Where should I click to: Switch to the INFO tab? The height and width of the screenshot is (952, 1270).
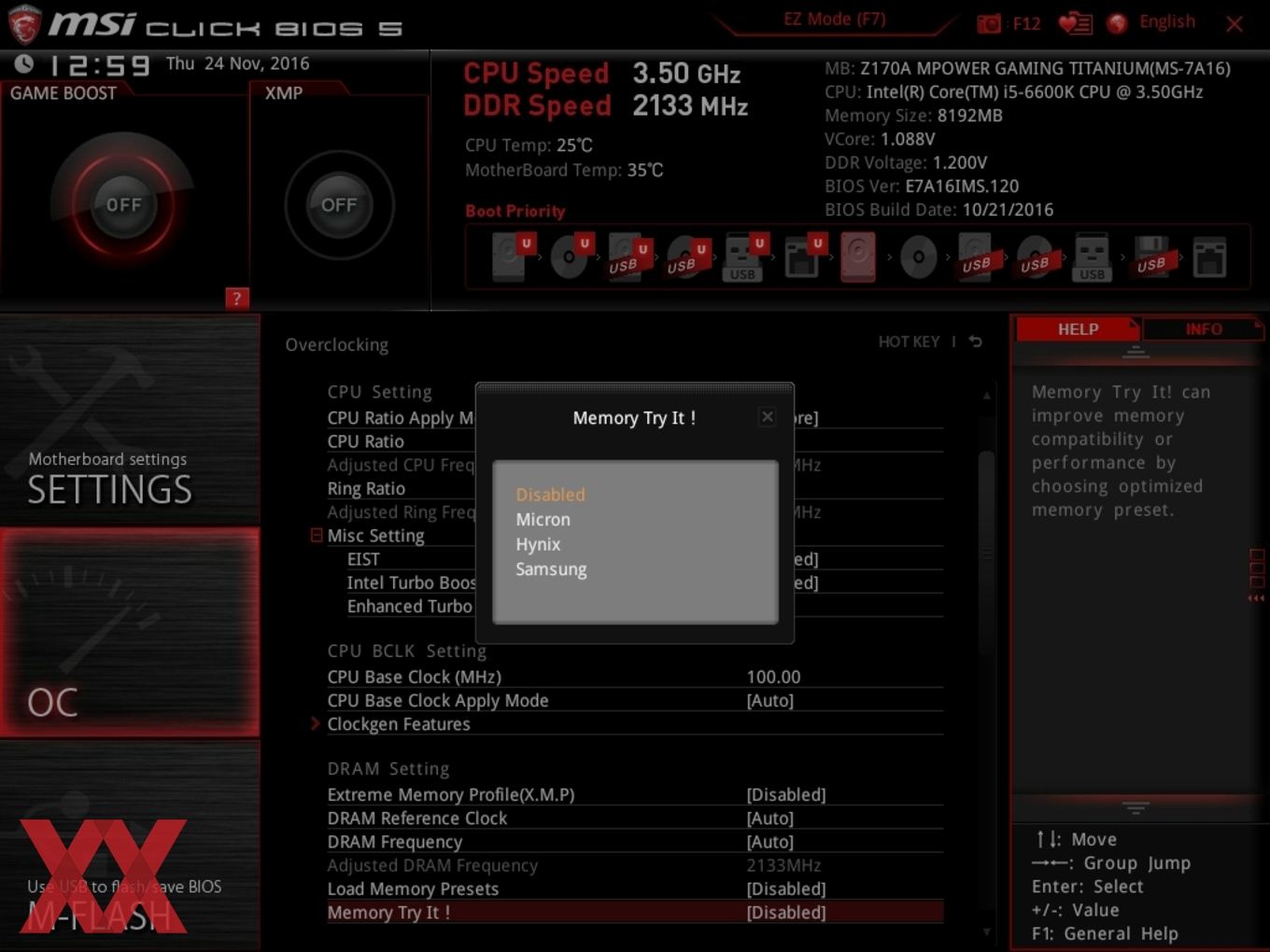coord(1204,329)
